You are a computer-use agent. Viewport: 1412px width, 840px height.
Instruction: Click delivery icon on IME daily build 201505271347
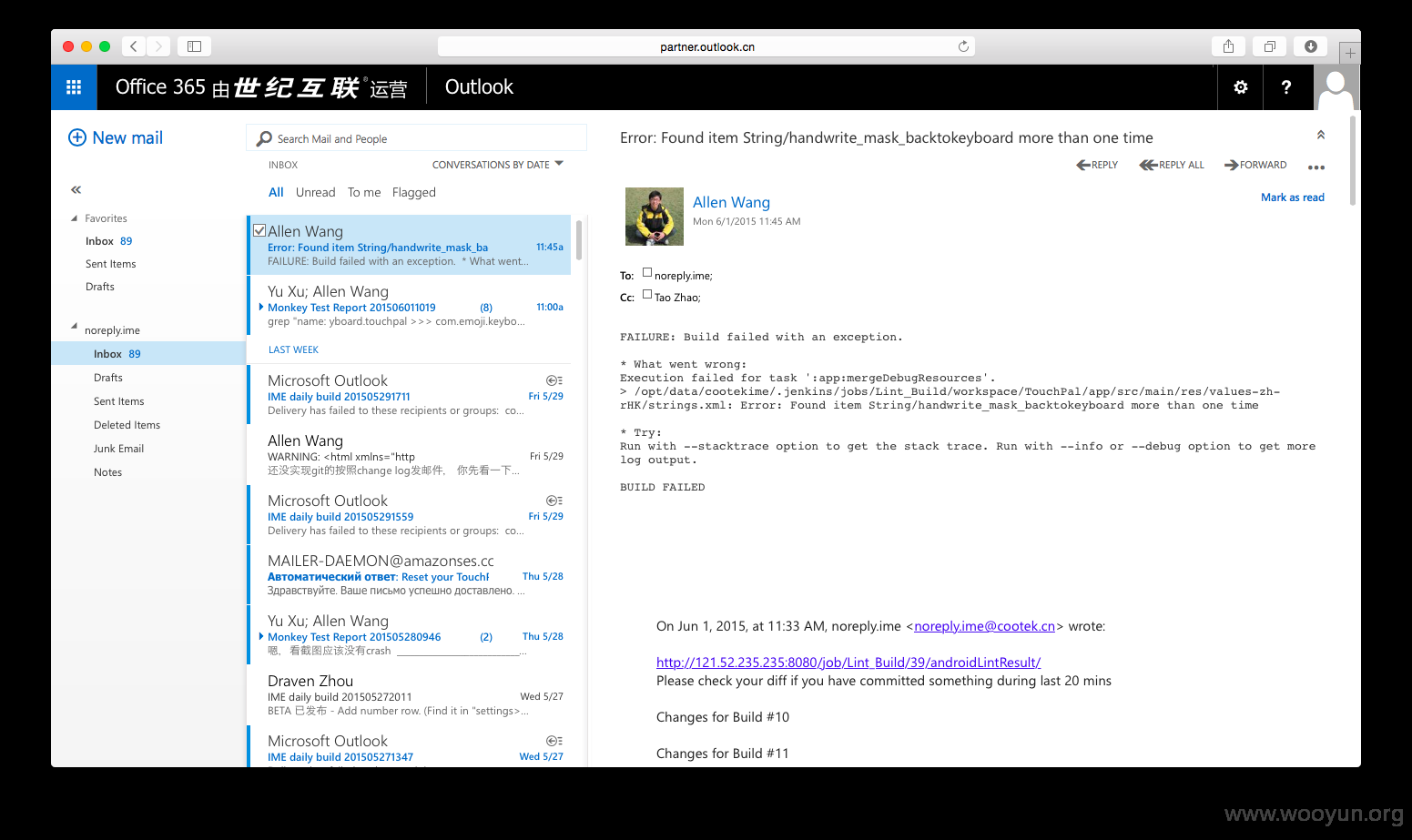click(554, 741)
